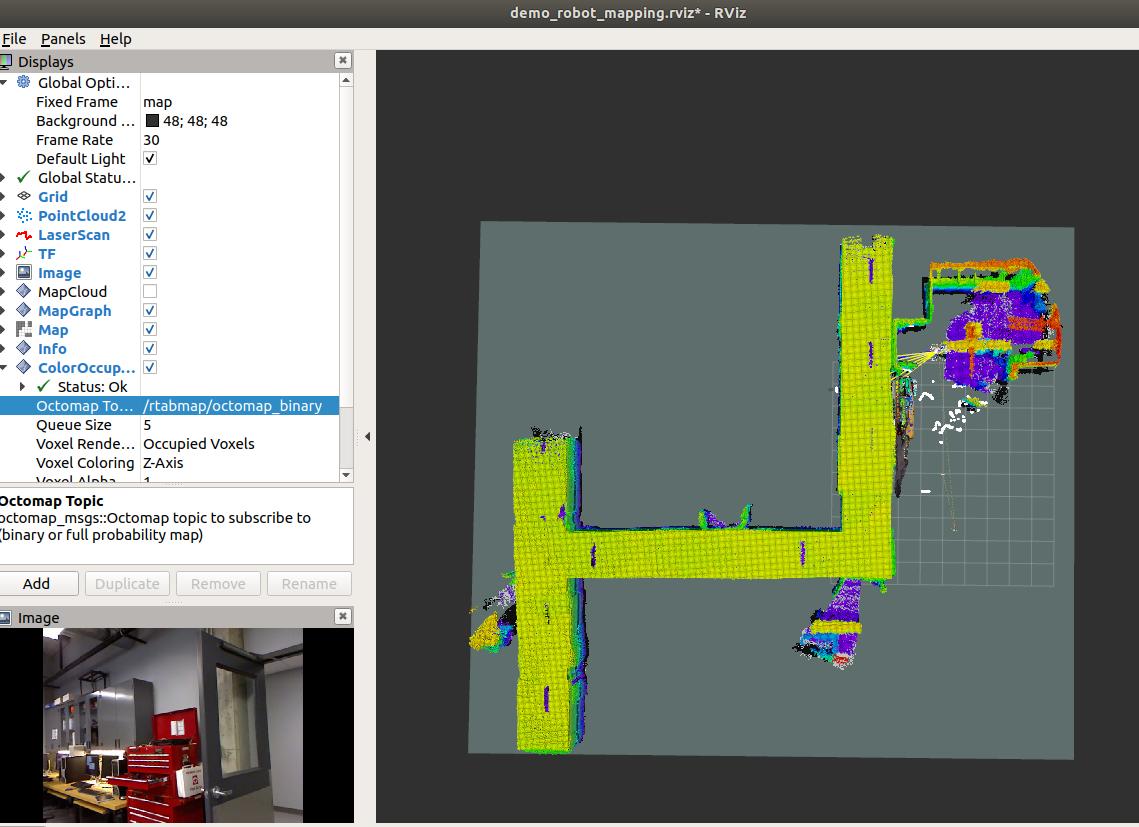
Task: Open the Panels menu
Action: 63,39
